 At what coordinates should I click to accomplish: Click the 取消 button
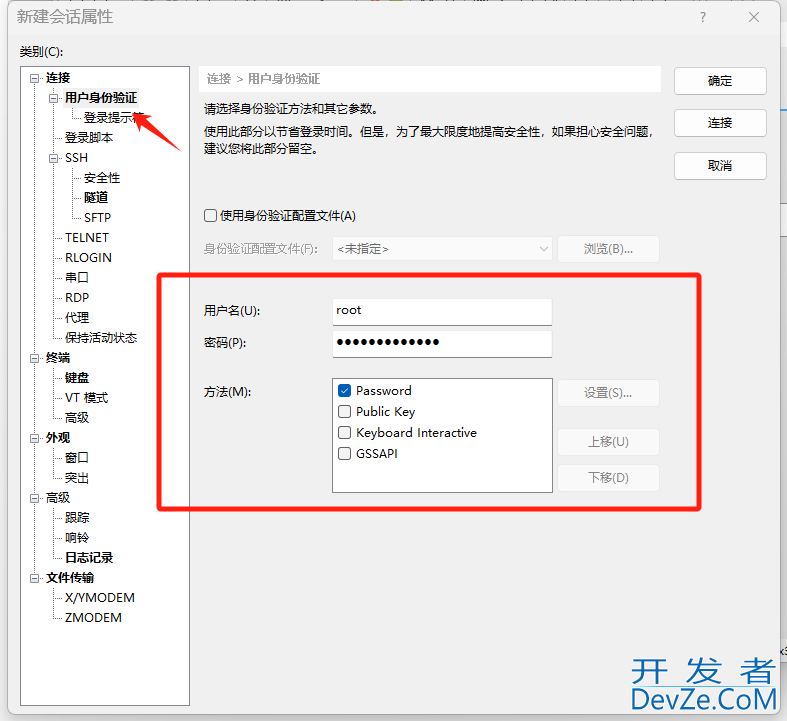[720, 166]
